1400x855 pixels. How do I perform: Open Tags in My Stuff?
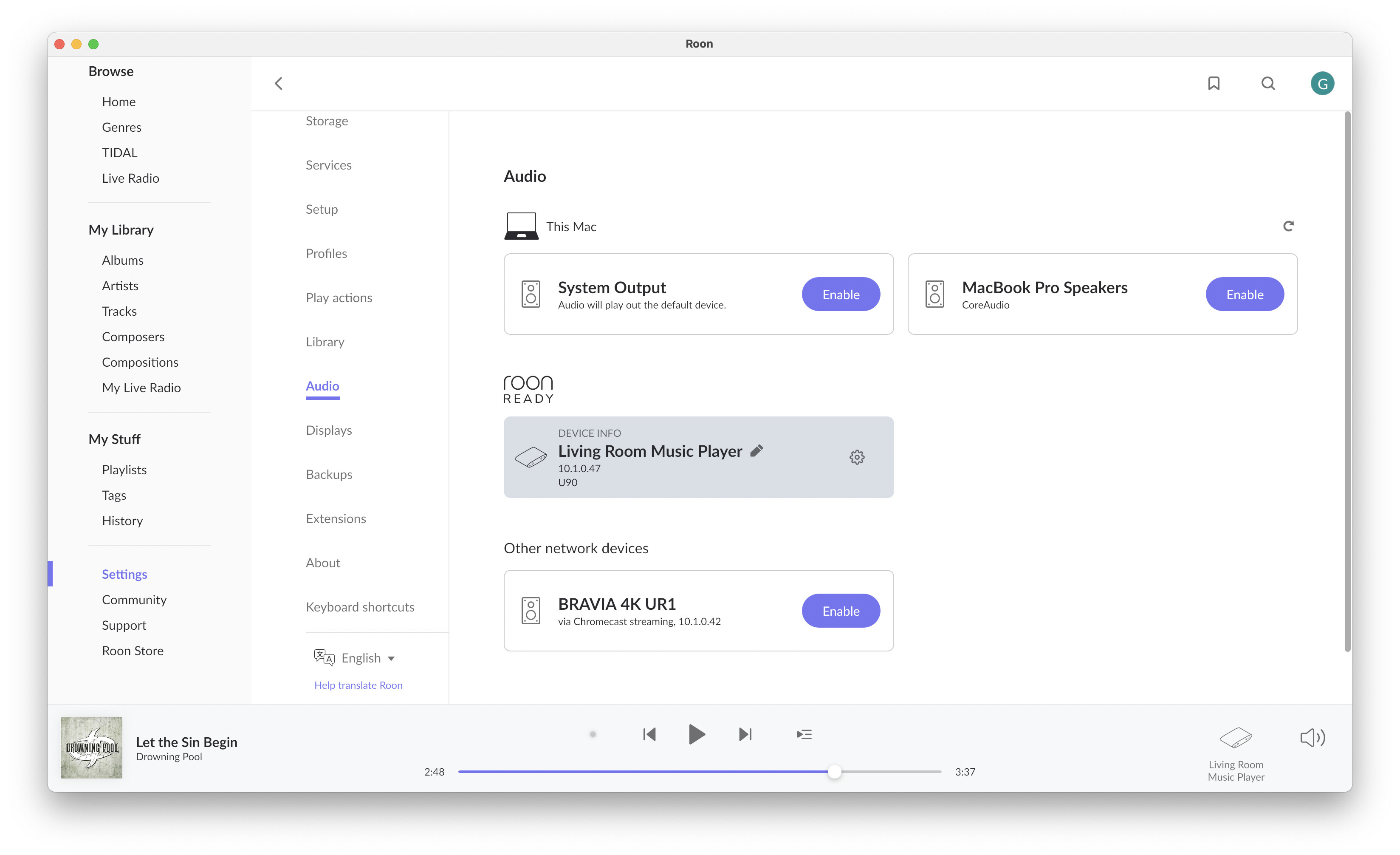[114, 496]
